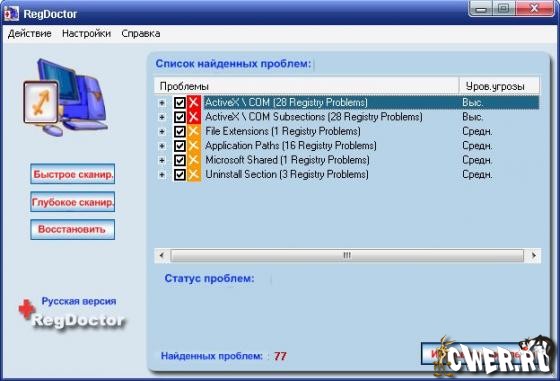The height and width of the screenshot is (381, 560).
Task: Click the Восстановить button
Action: (x=72, y=229)
